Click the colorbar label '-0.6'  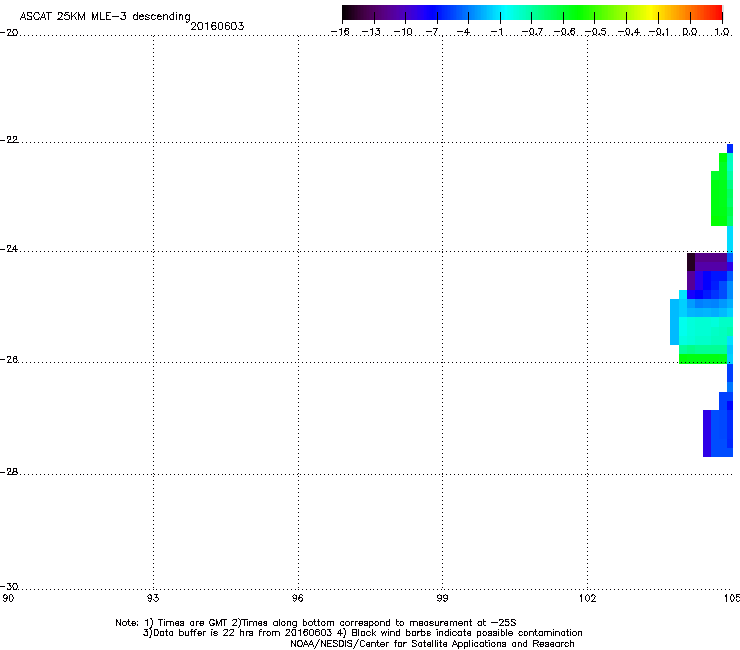click(x=564, y=32)
